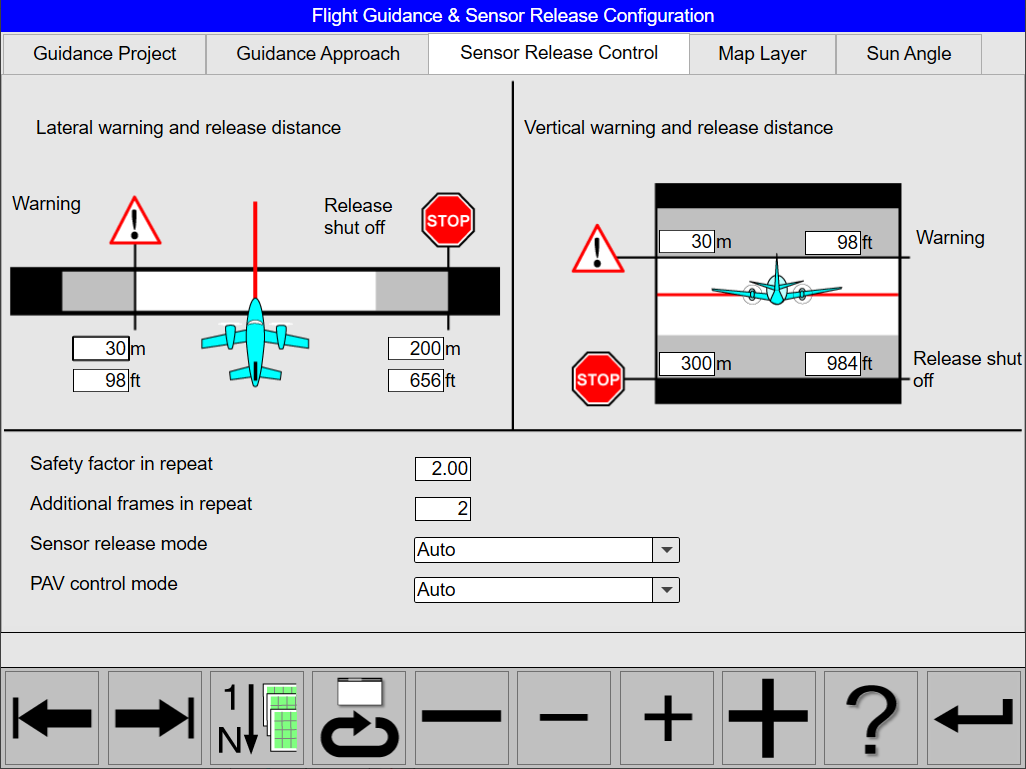Screen dimensions: 1026x769
Task: Open help using the question mark icon
Action: [x=872, y=718]
